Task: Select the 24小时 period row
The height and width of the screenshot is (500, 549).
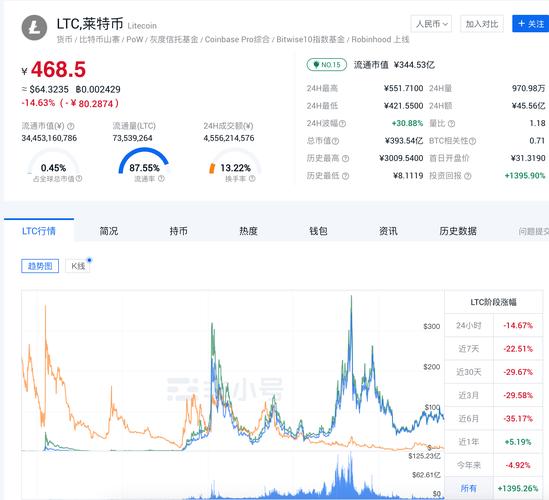Action: 494,326
